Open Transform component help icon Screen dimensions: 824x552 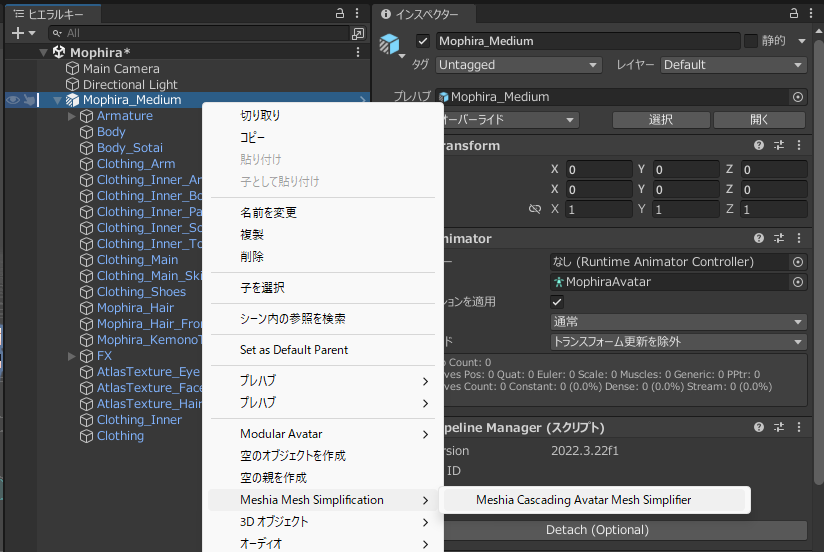pyautogui.click(x=758, y=146)
